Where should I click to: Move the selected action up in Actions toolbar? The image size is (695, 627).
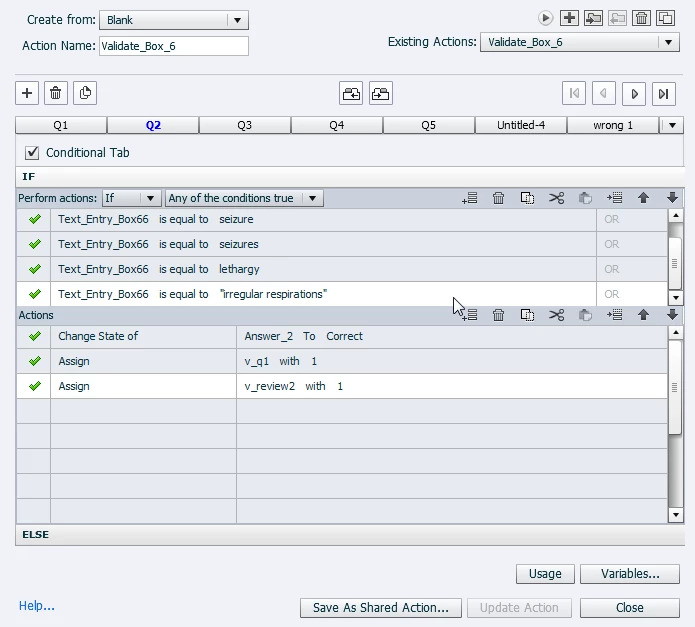point(643,315)
